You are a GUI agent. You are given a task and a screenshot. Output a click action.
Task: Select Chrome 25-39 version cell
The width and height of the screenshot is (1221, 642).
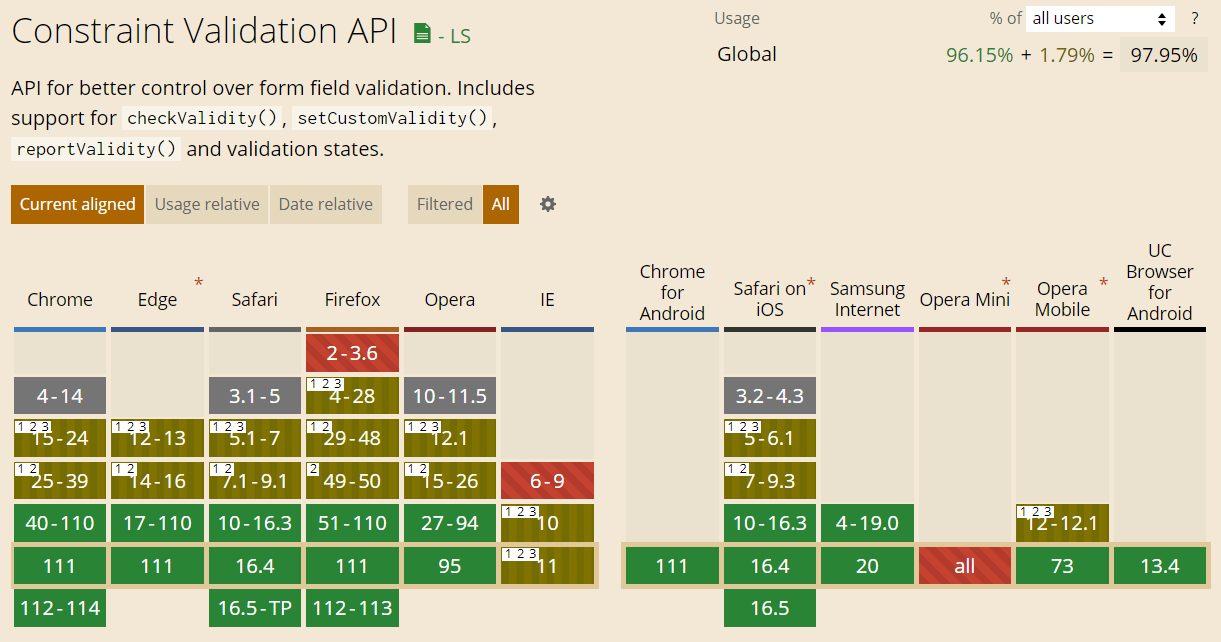(x=60, y=481)
